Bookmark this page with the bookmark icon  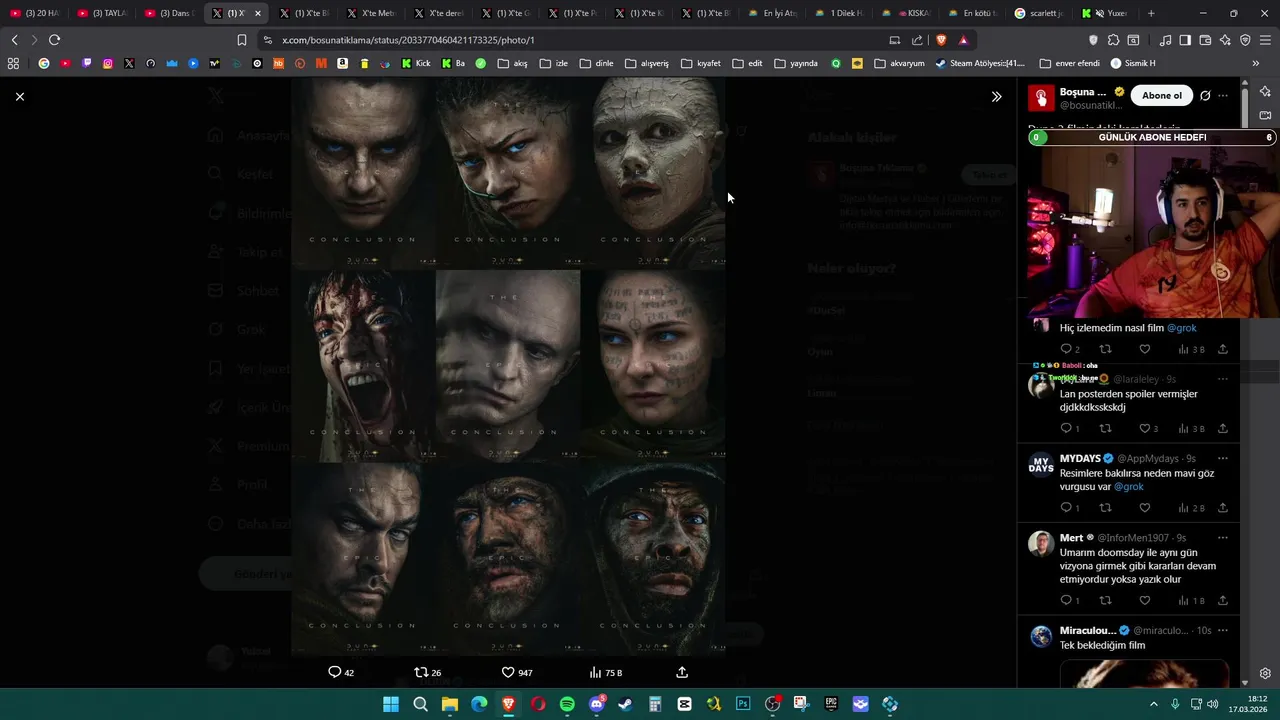(241, 40)
